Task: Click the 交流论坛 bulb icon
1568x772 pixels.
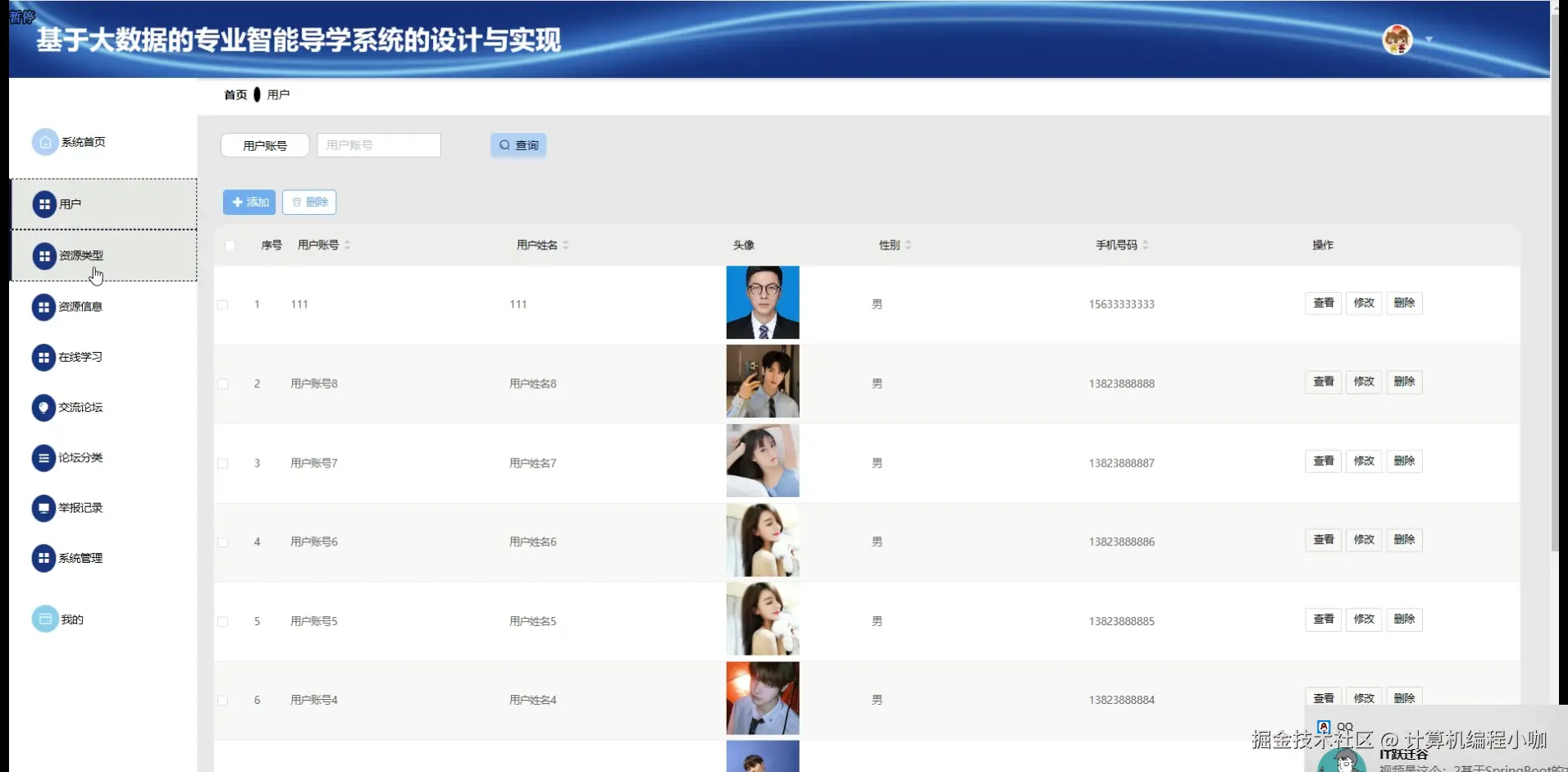Action: point(43,408)
